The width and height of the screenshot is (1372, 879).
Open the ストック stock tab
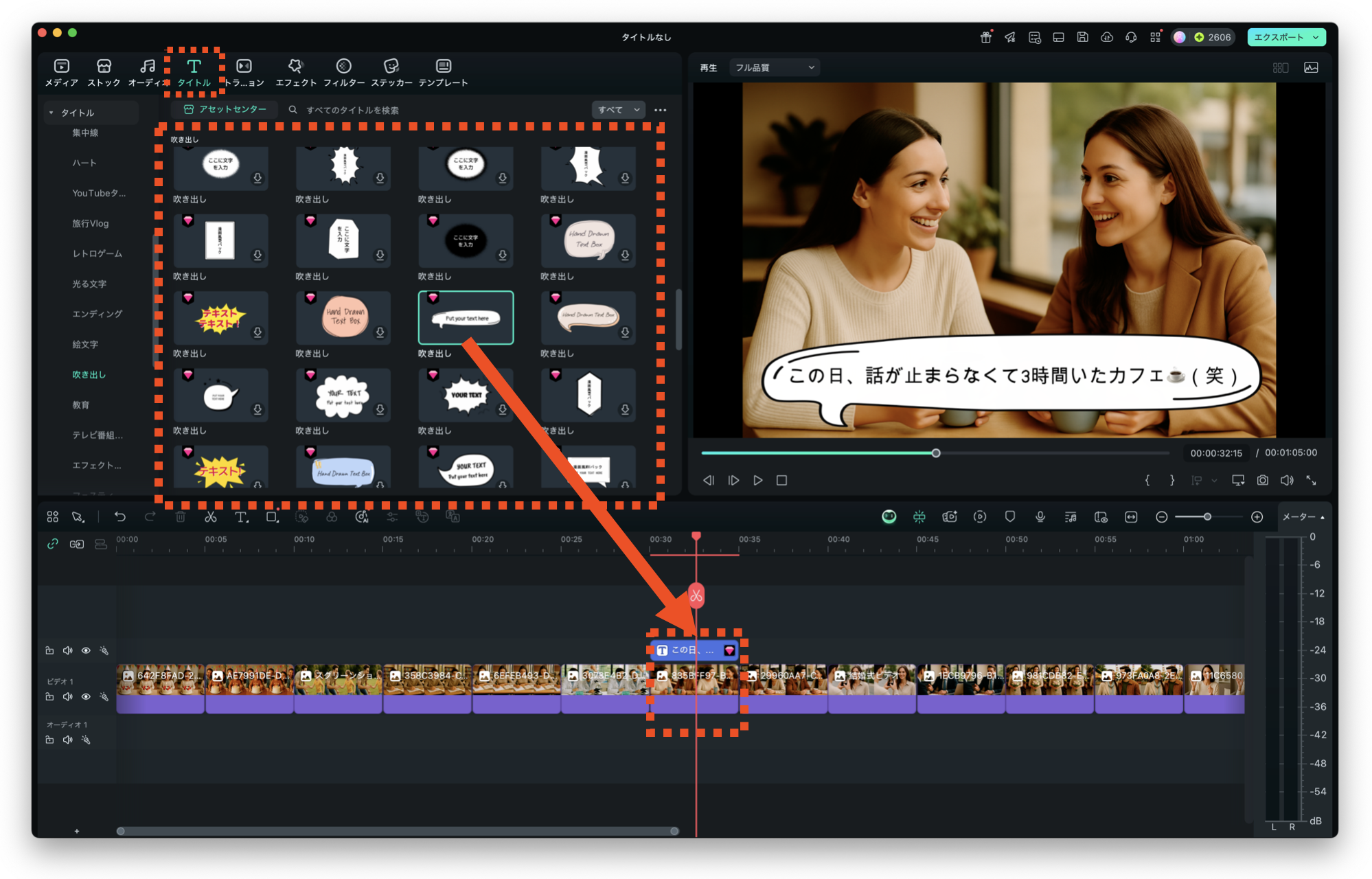(x=104, y=72)
